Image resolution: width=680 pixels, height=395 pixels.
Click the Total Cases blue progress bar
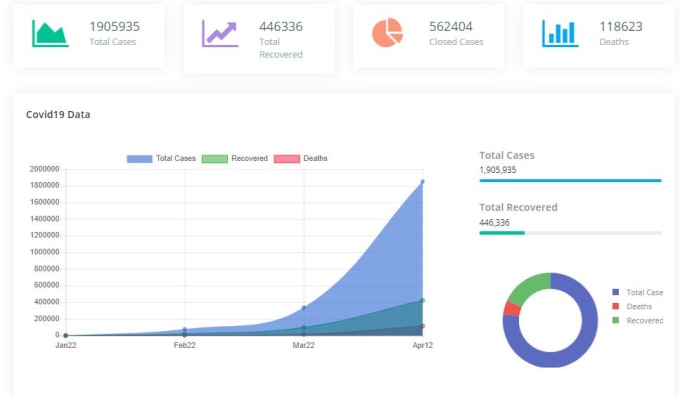pos(570,180)
